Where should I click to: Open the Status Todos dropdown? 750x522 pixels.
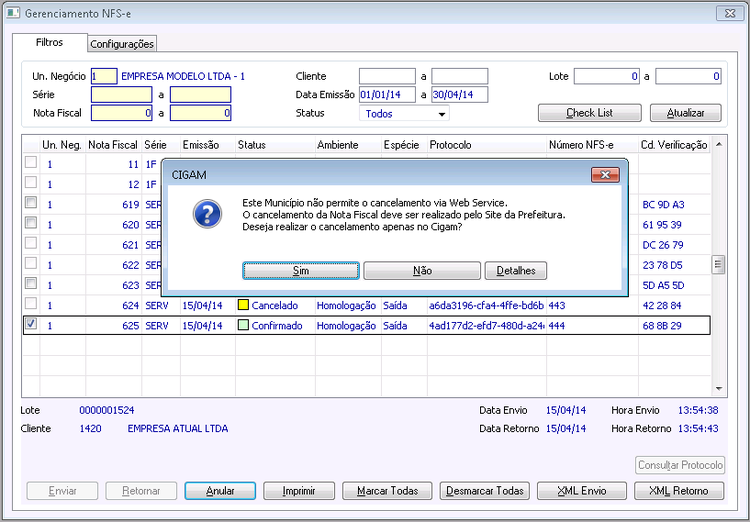404,113
